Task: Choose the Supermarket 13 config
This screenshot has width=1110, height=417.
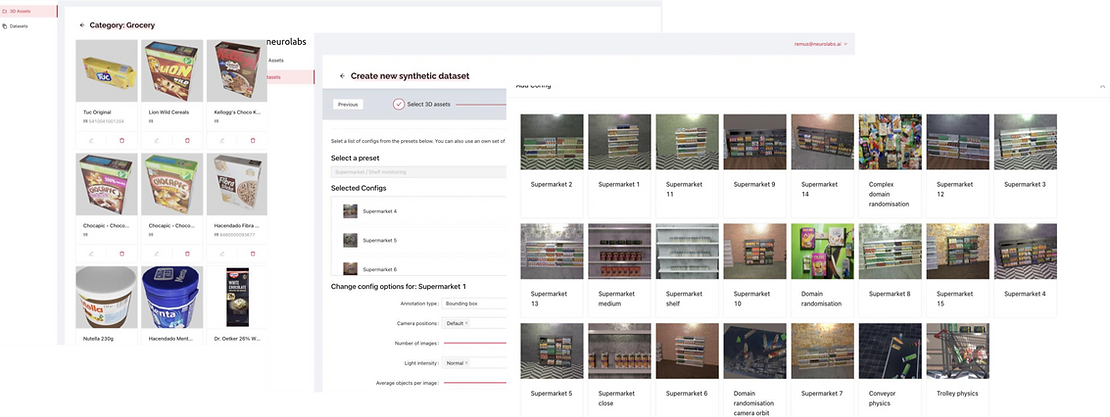Action: pos(551,270)
